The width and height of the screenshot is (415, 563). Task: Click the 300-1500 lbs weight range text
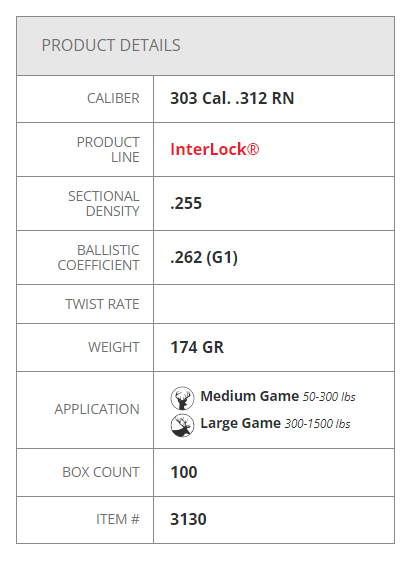click(x=317, y=424)
